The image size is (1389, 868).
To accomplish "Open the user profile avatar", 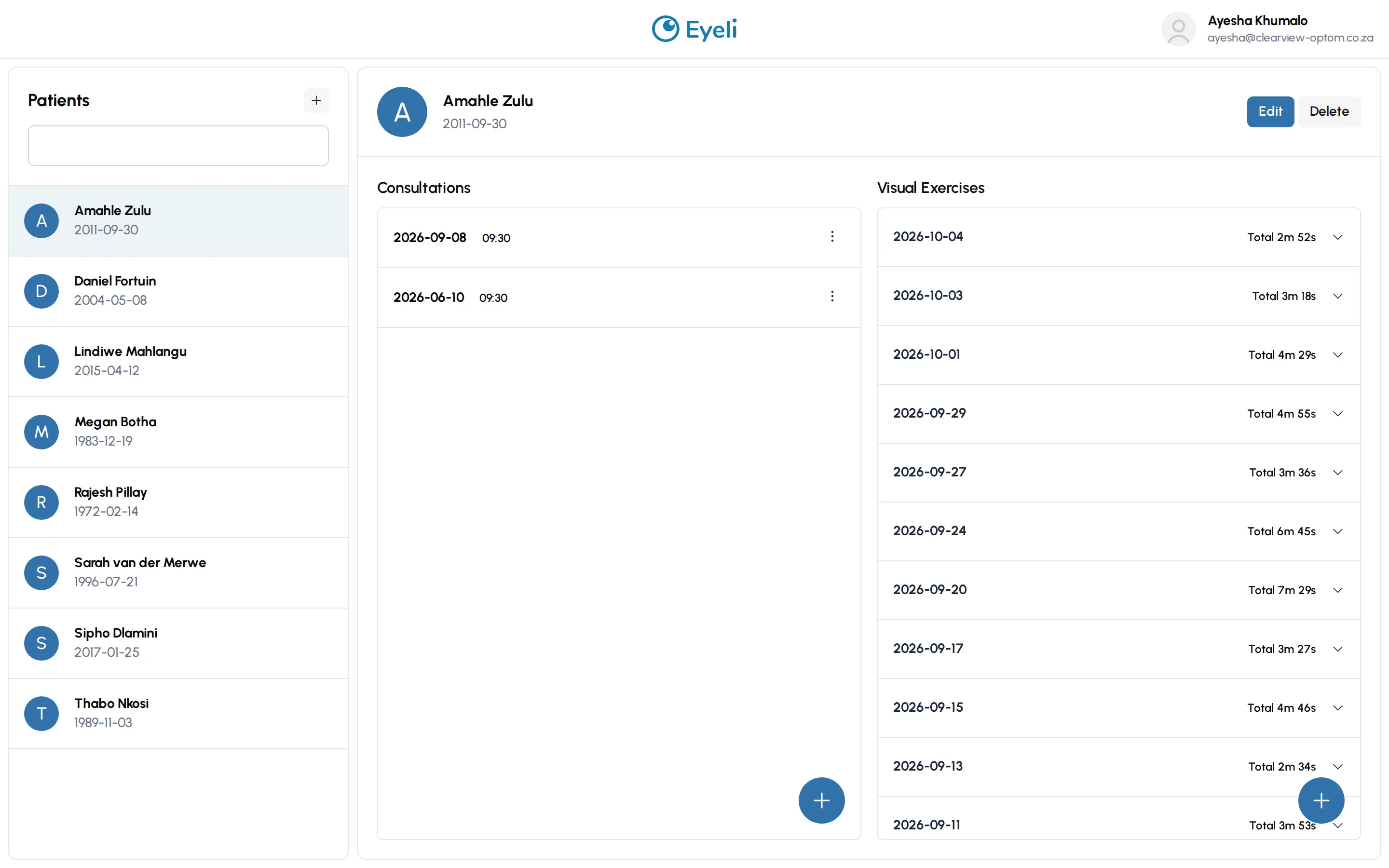I will point(1178,29).
